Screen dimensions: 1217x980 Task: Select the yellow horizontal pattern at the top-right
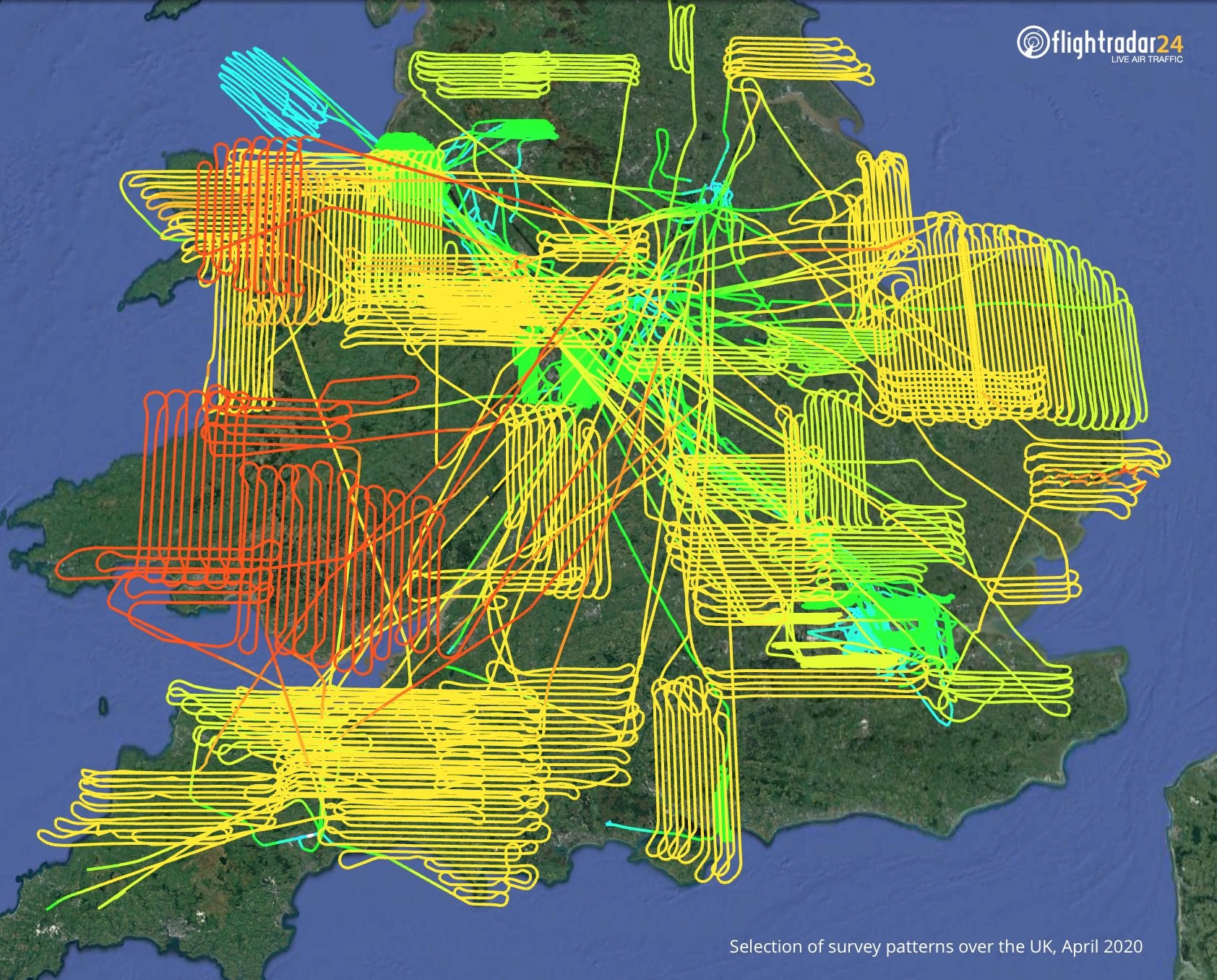coord(797,62)
